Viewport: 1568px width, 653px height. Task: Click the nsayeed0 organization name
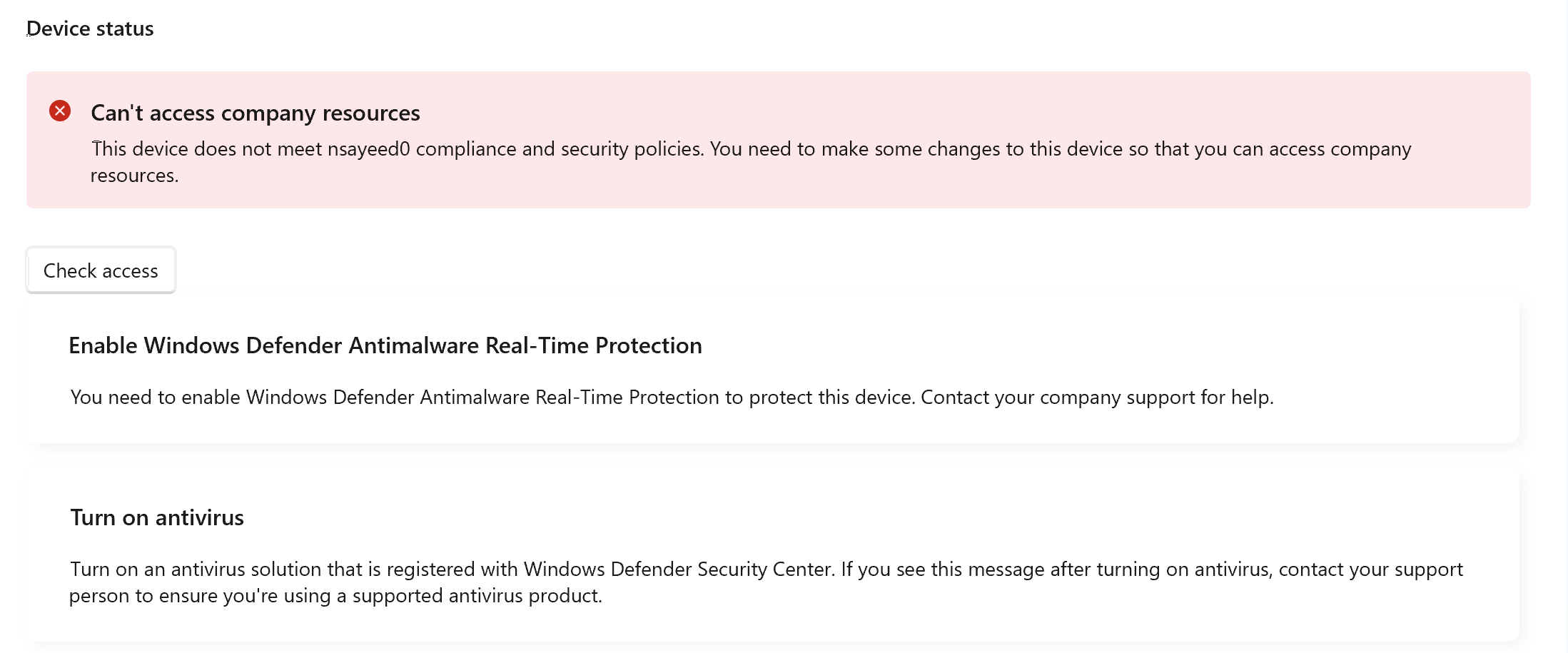(368, 148)
